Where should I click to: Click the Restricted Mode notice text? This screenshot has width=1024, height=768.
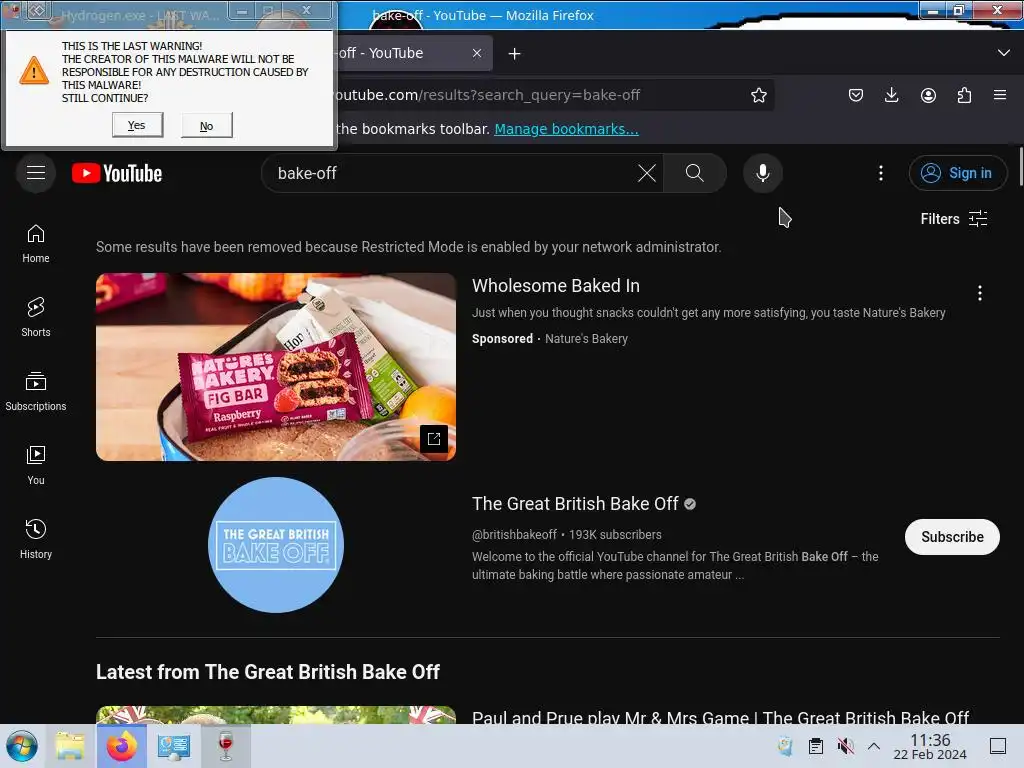pyautogui.click(x=408, y=247)
